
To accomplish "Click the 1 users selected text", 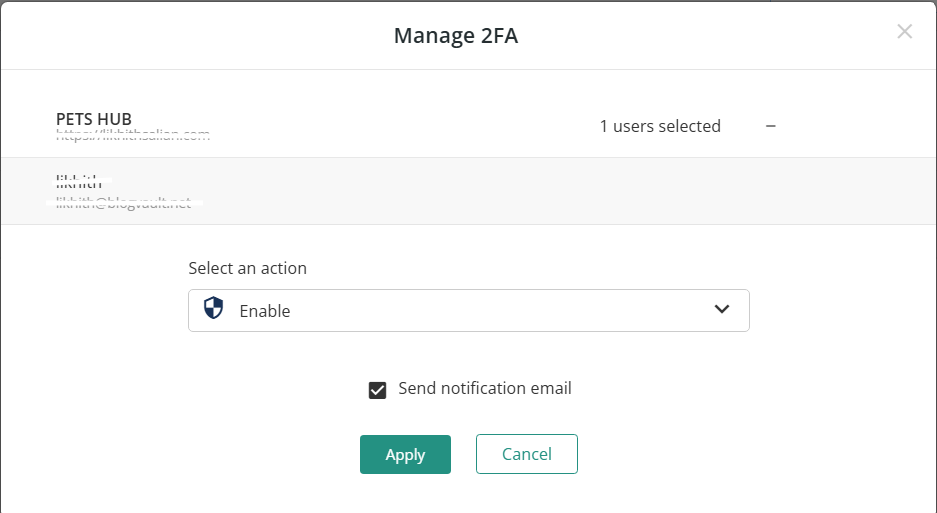I will pos(660,126).
